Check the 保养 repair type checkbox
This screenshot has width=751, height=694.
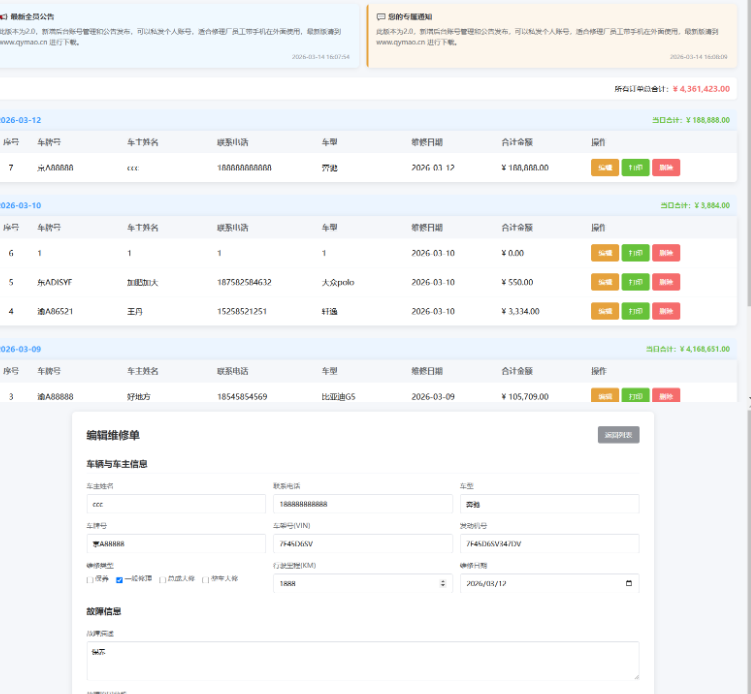(x=90, y=580)
